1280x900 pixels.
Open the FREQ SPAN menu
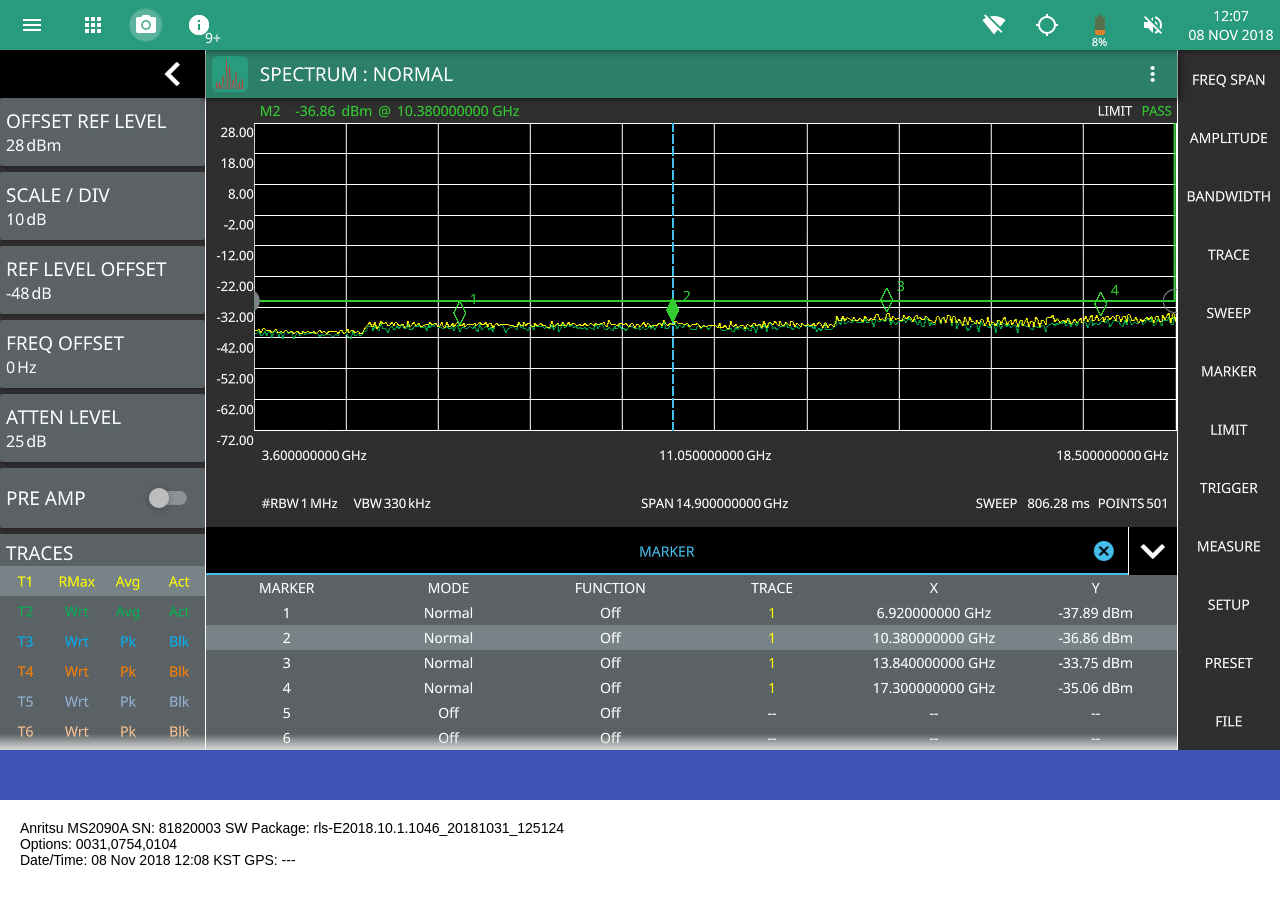pyautogui.click(x=1229, y=80)
